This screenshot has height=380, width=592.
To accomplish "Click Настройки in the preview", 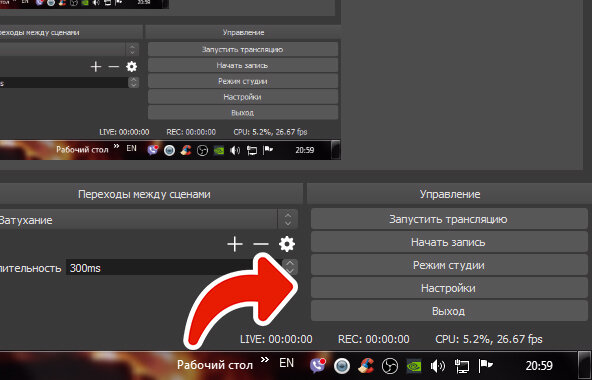I will [x=242, y=97].
